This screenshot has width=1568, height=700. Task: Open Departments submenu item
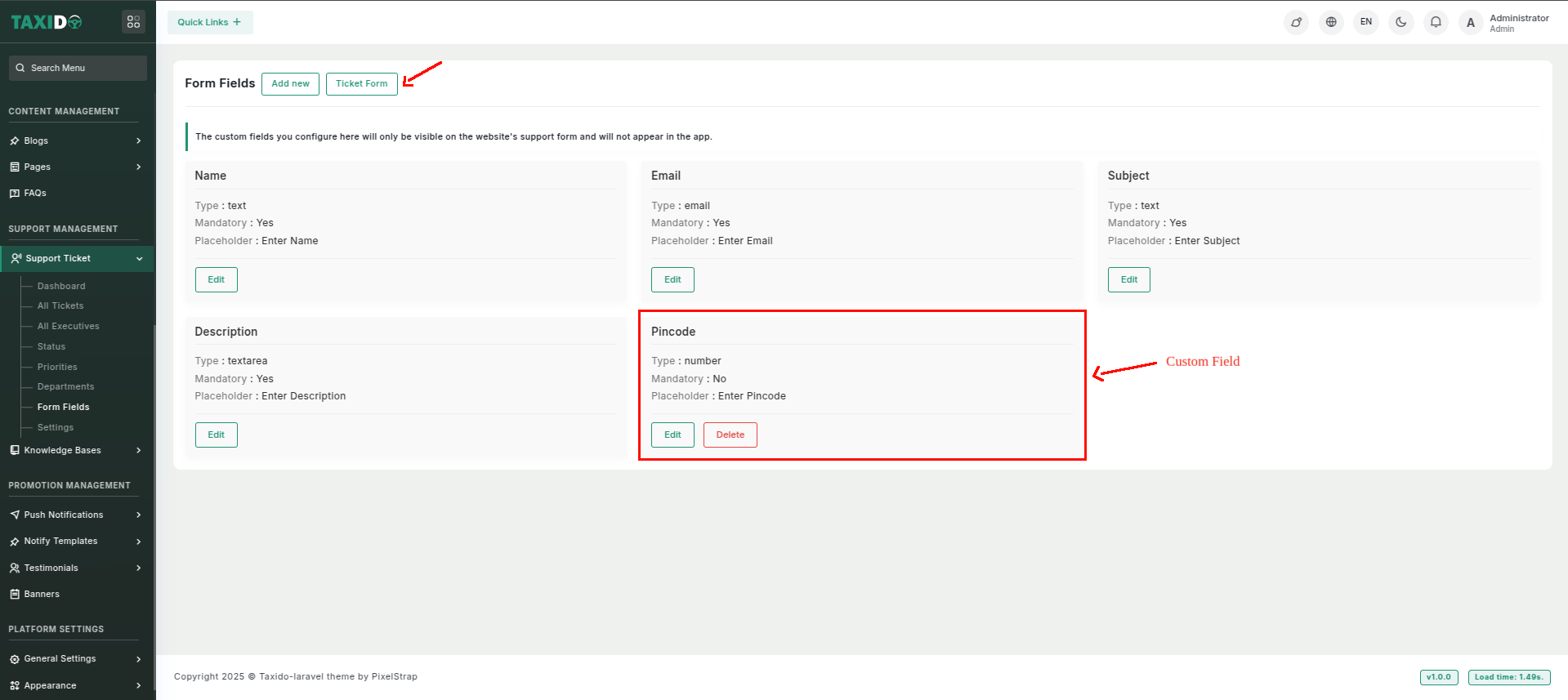click(x=65, y=386)
